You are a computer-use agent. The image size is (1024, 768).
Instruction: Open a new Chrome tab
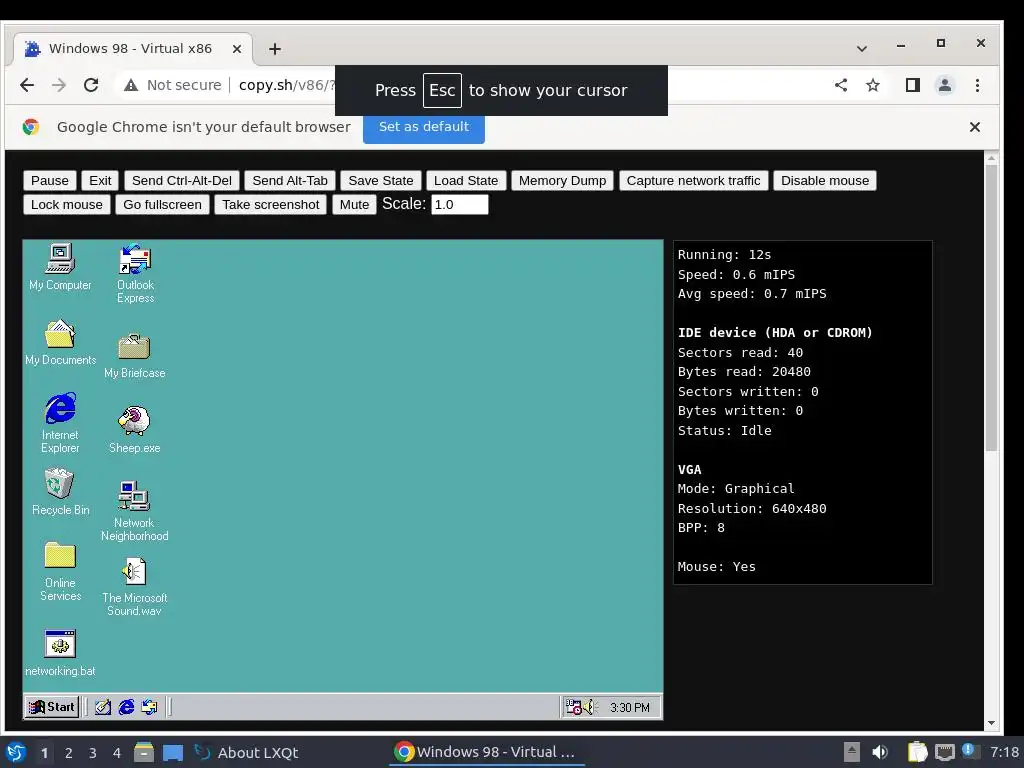[x=275, y=49]
